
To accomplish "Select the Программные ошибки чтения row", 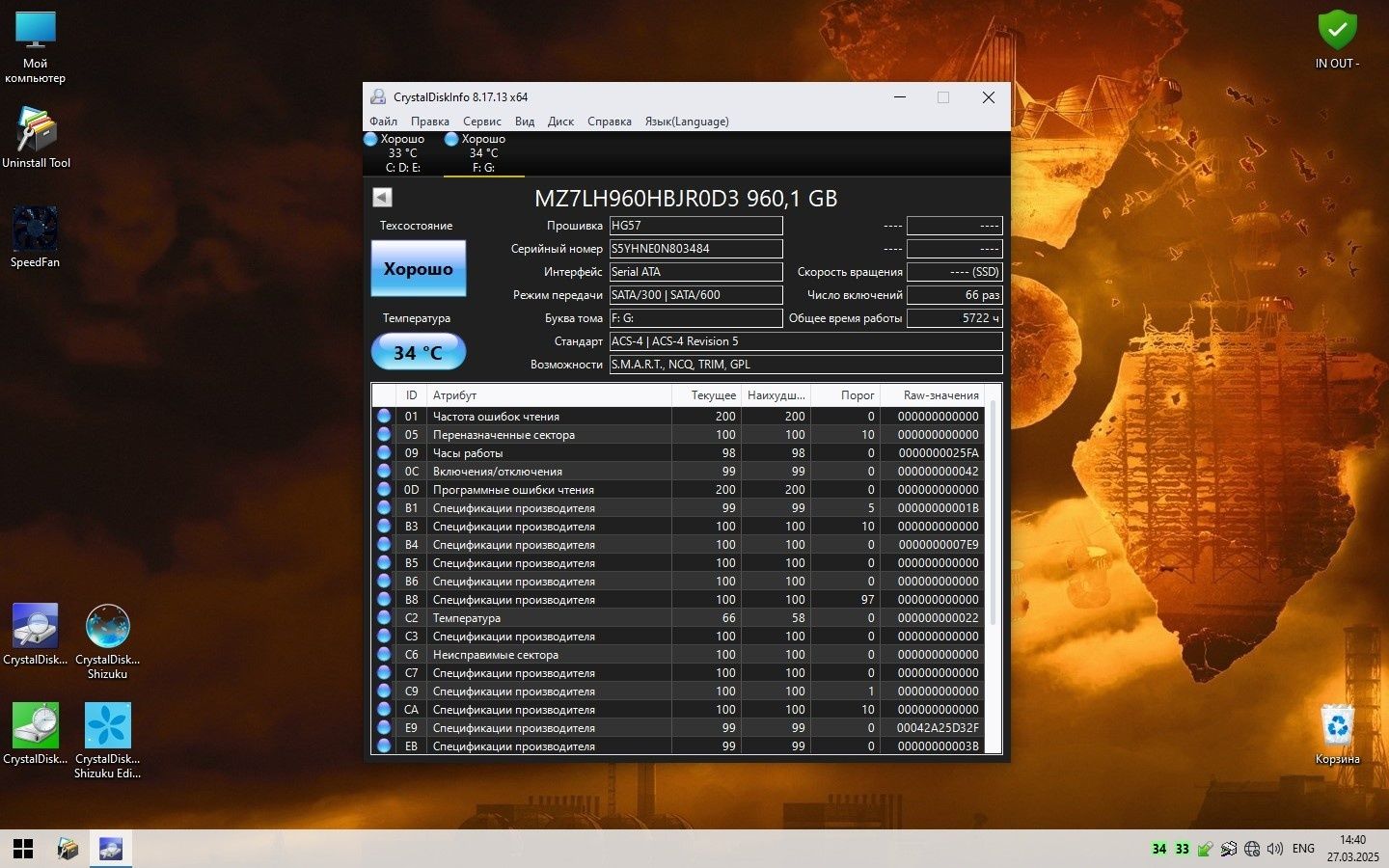I will tap(678, 490).
